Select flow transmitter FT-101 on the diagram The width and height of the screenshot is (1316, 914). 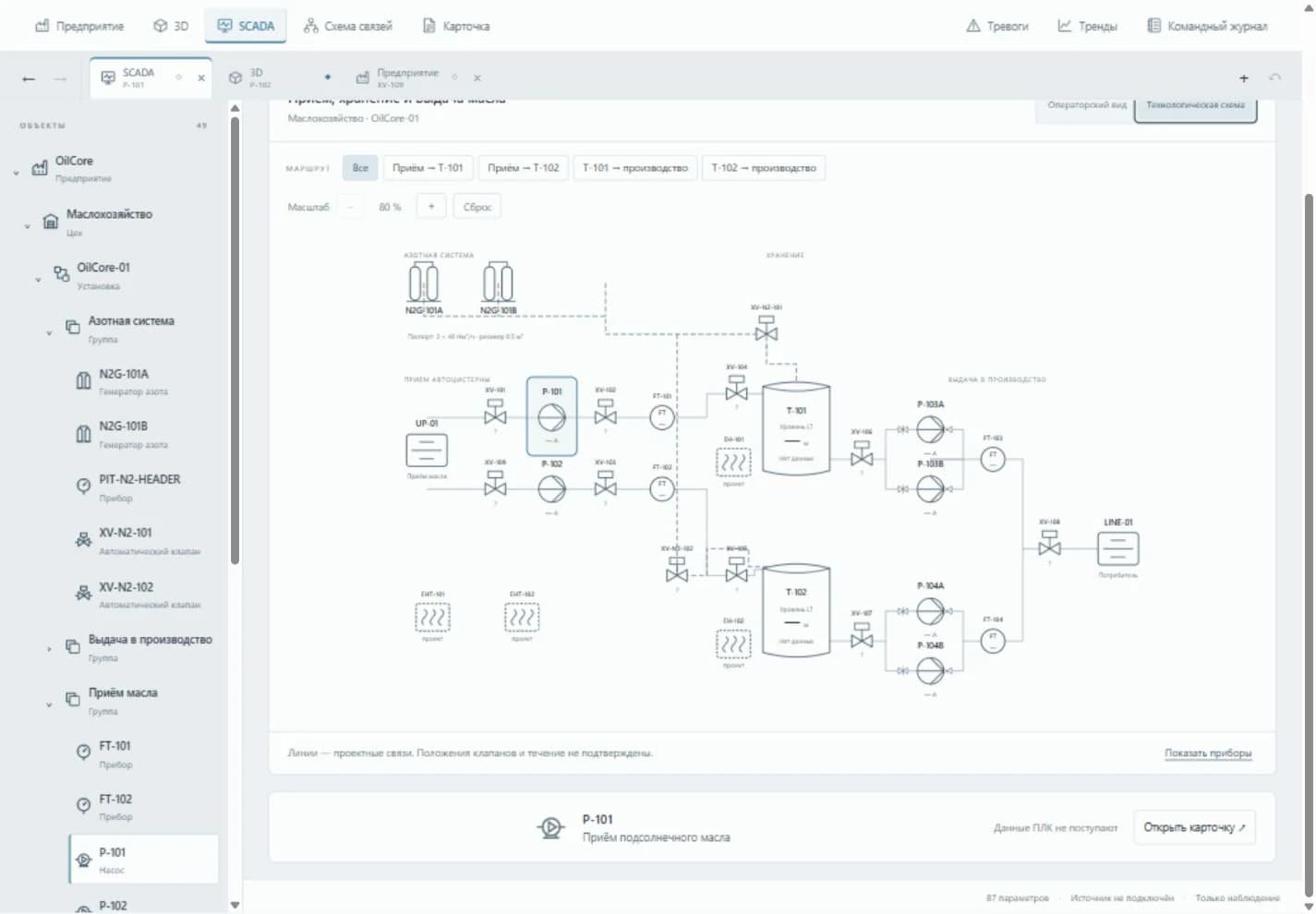662,417
